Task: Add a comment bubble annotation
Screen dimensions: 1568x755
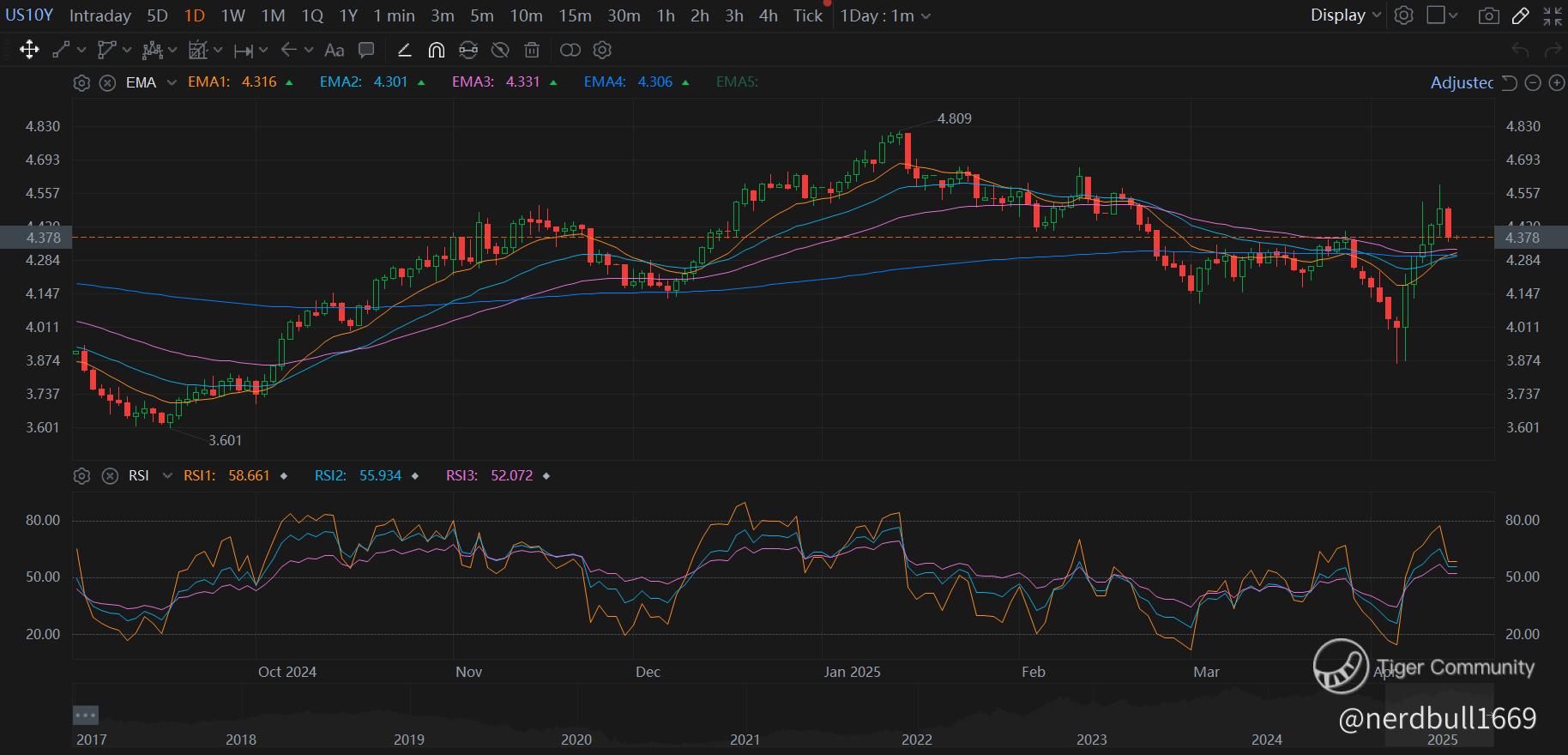Action: pos(366,50)
